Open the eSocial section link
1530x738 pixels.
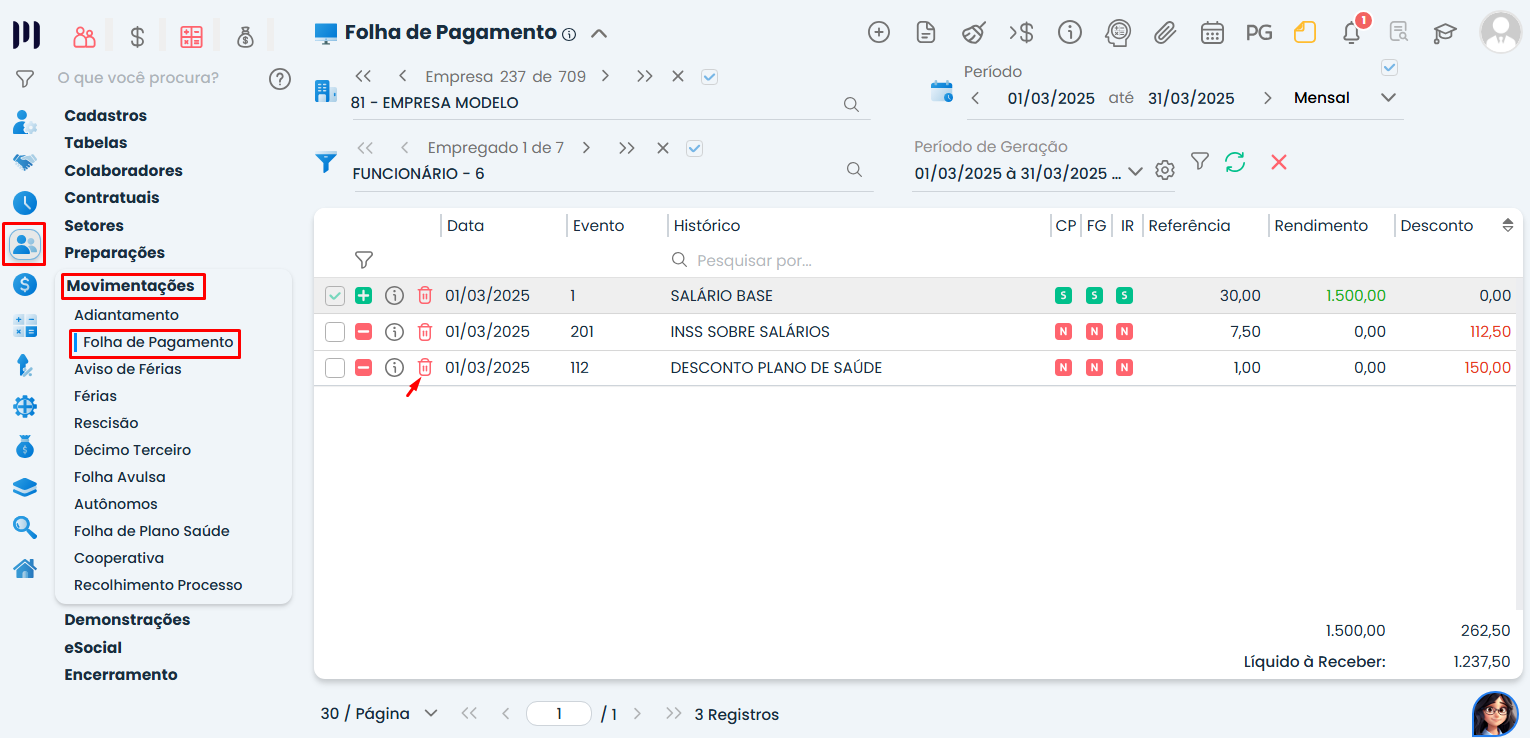(93, 647)
